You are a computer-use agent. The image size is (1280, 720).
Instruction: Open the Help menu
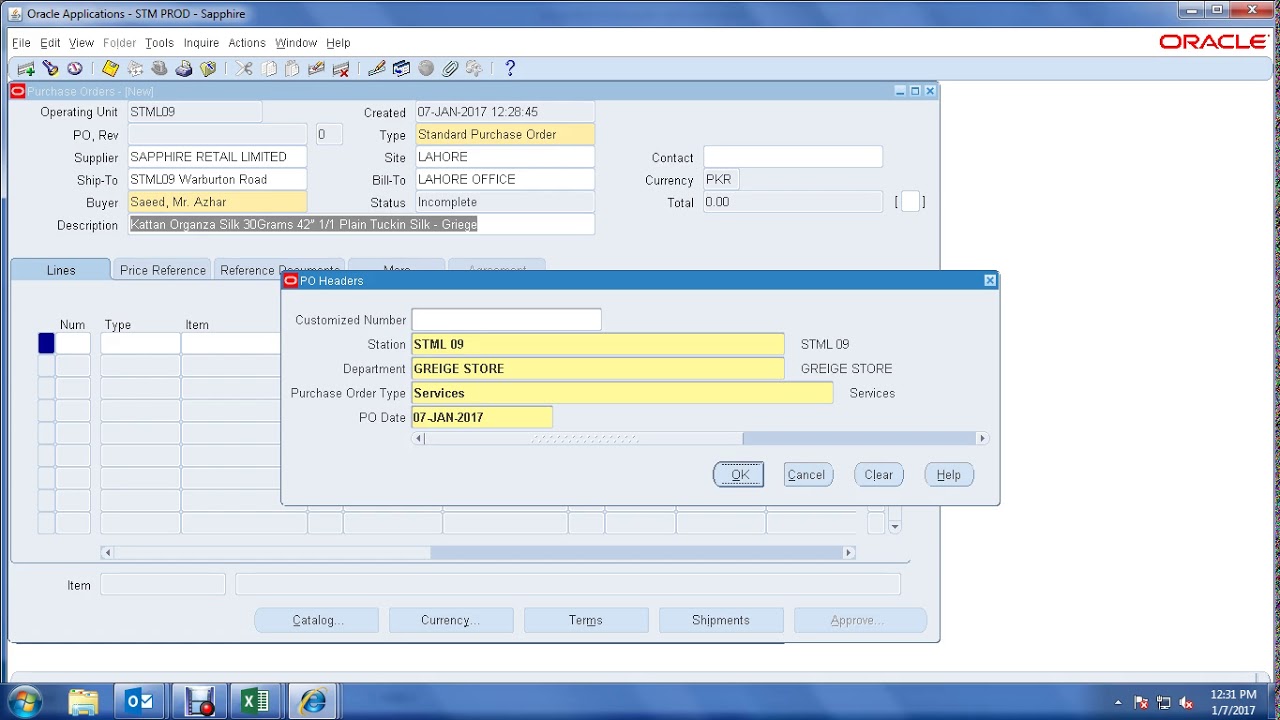click(x=338, y=43)
